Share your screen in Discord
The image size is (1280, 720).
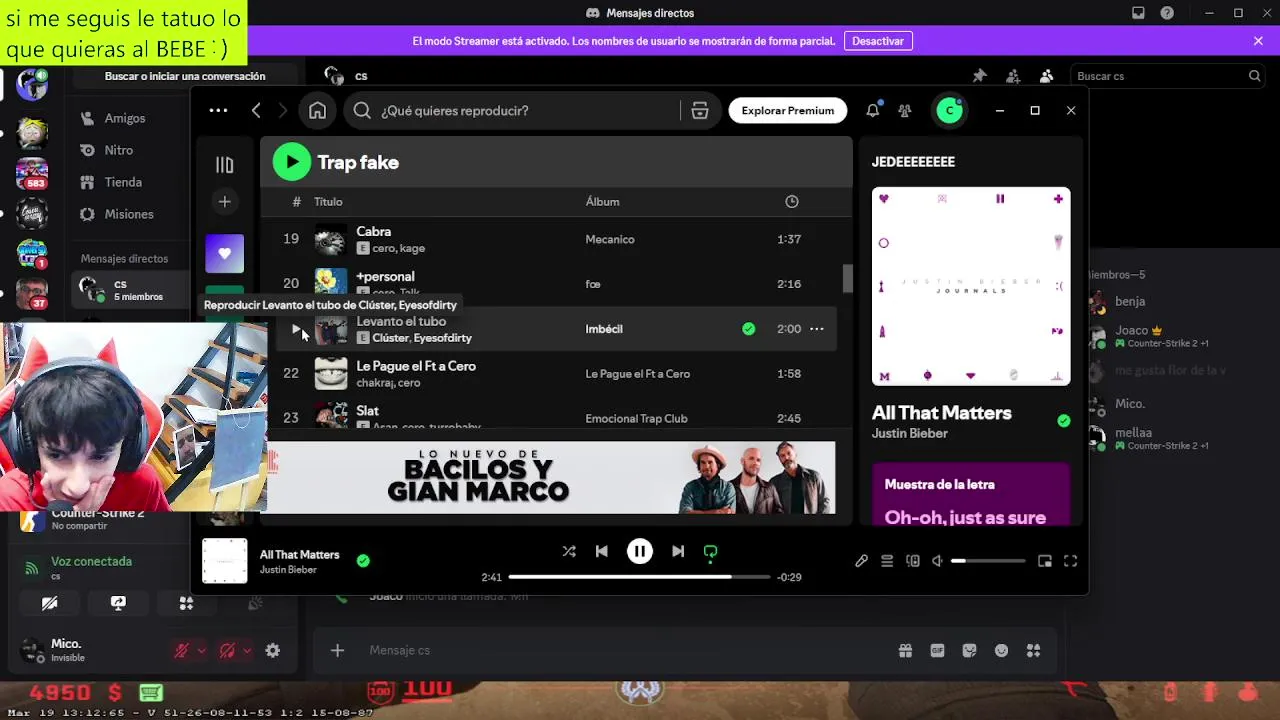tap(118, 603)
